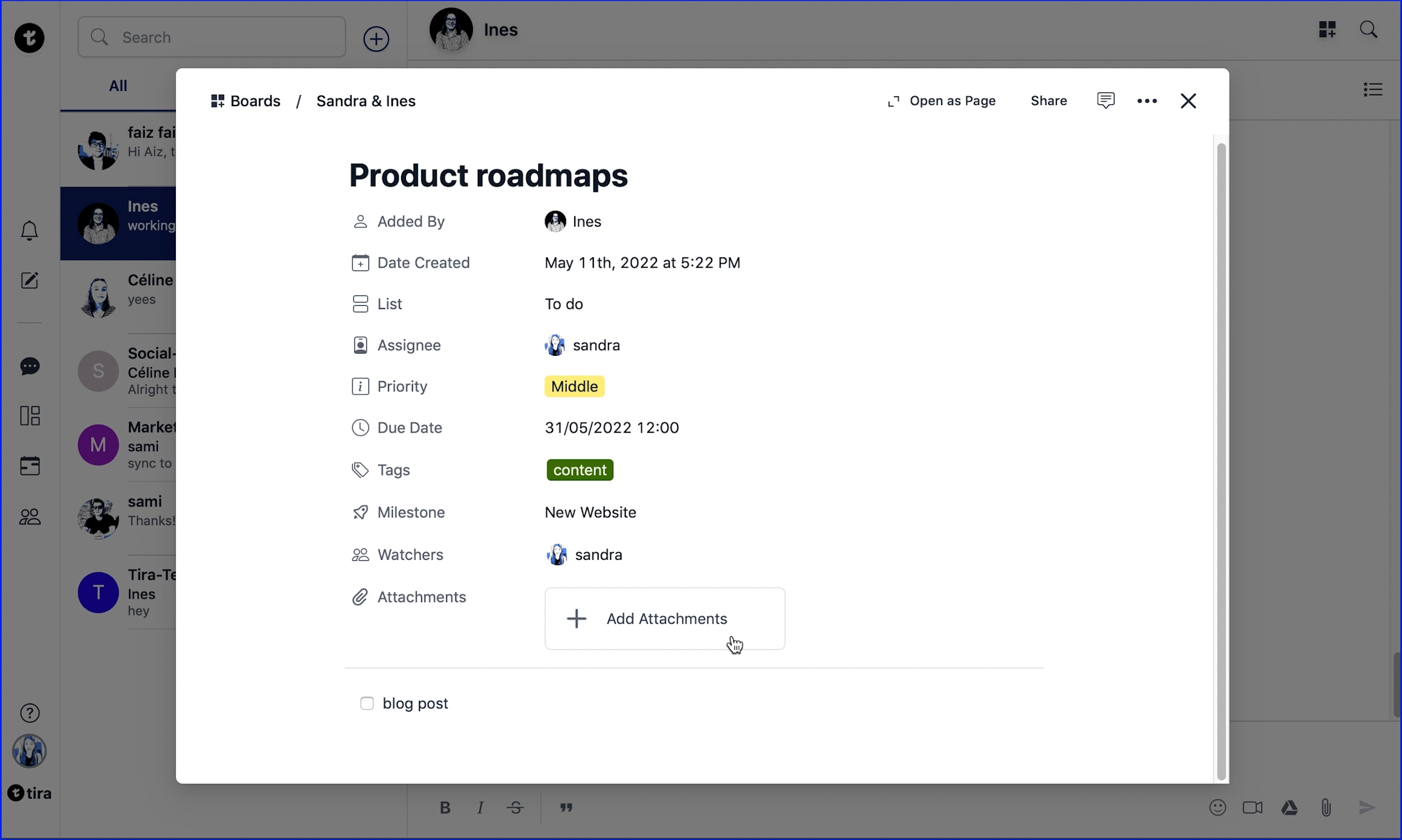Open the compose note icon in sidebar

[x=29, y=280]
